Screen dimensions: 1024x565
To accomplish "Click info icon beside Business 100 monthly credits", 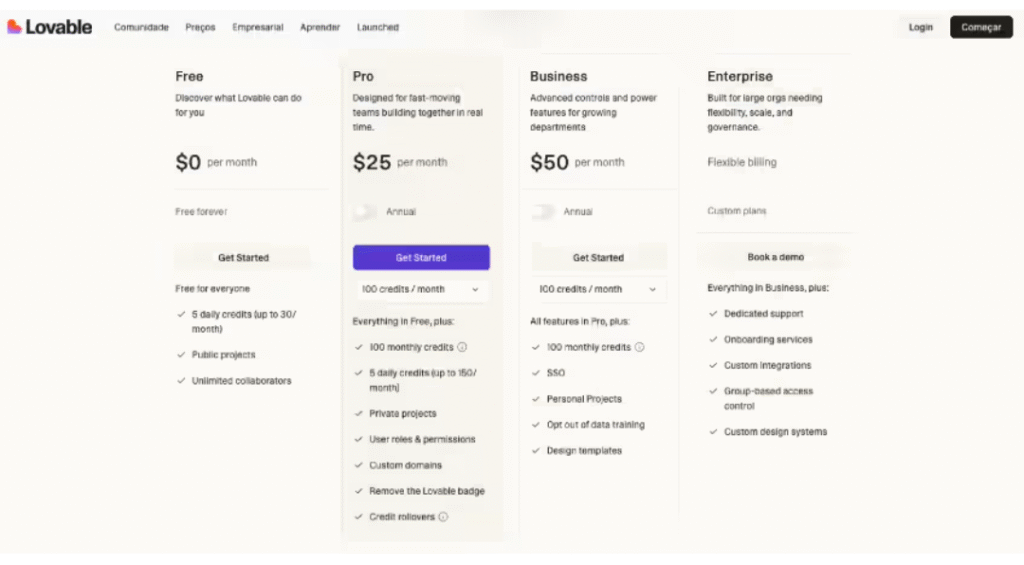I will coord(640,348).
